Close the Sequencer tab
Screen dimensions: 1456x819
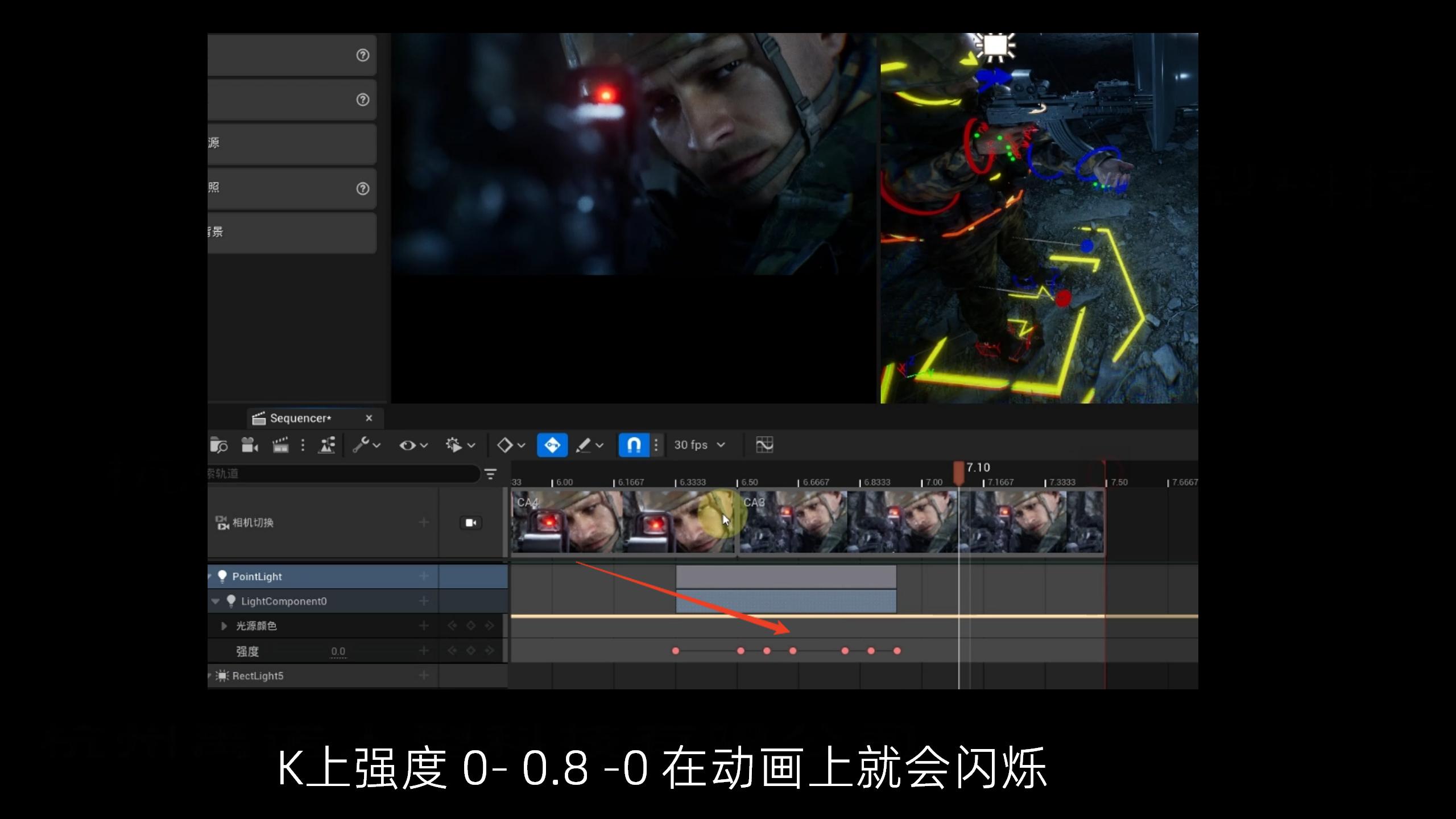point(369,418)
